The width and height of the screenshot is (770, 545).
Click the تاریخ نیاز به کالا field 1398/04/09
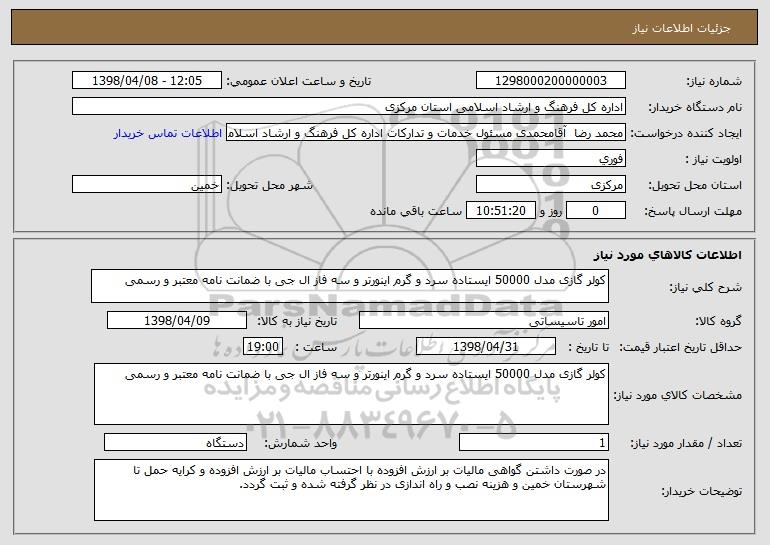tap(177, 321)
